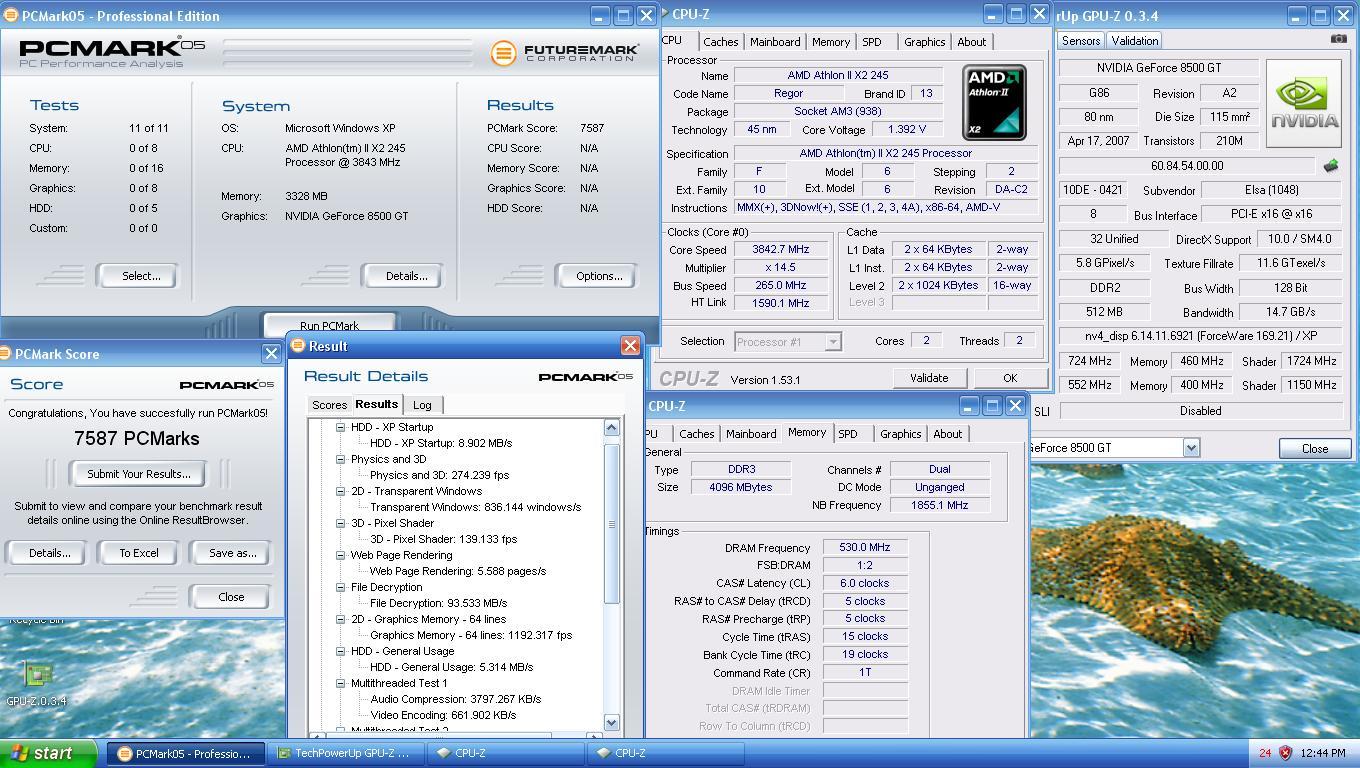Collapse the 2D - Transparent Windows node
The height and width of the screenshot is (768, 1360).
[x=340, y=491]
